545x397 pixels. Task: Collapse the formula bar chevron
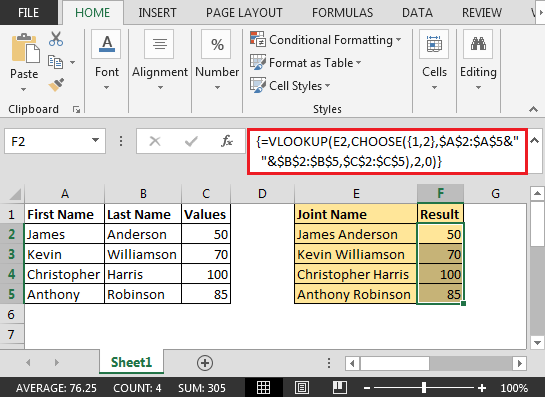pos(535,140)
